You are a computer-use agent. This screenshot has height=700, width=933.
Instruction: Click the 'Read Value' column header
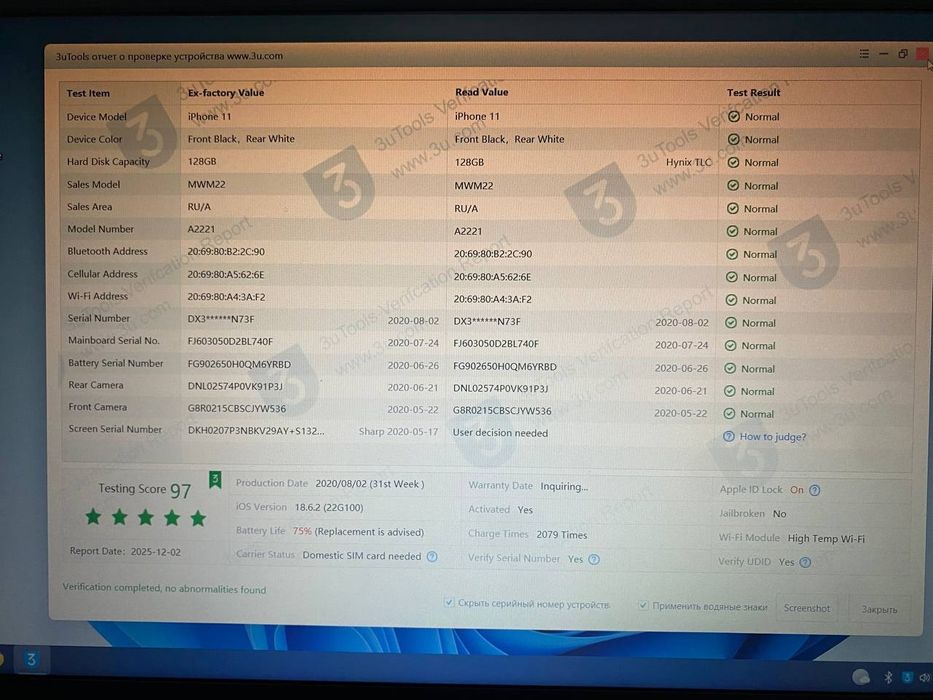point(481,92)
